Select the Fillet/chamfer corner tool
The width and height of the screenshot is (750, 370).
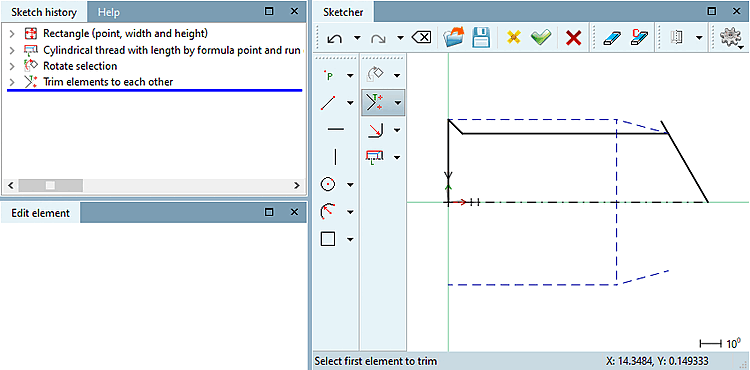(375, 130)
